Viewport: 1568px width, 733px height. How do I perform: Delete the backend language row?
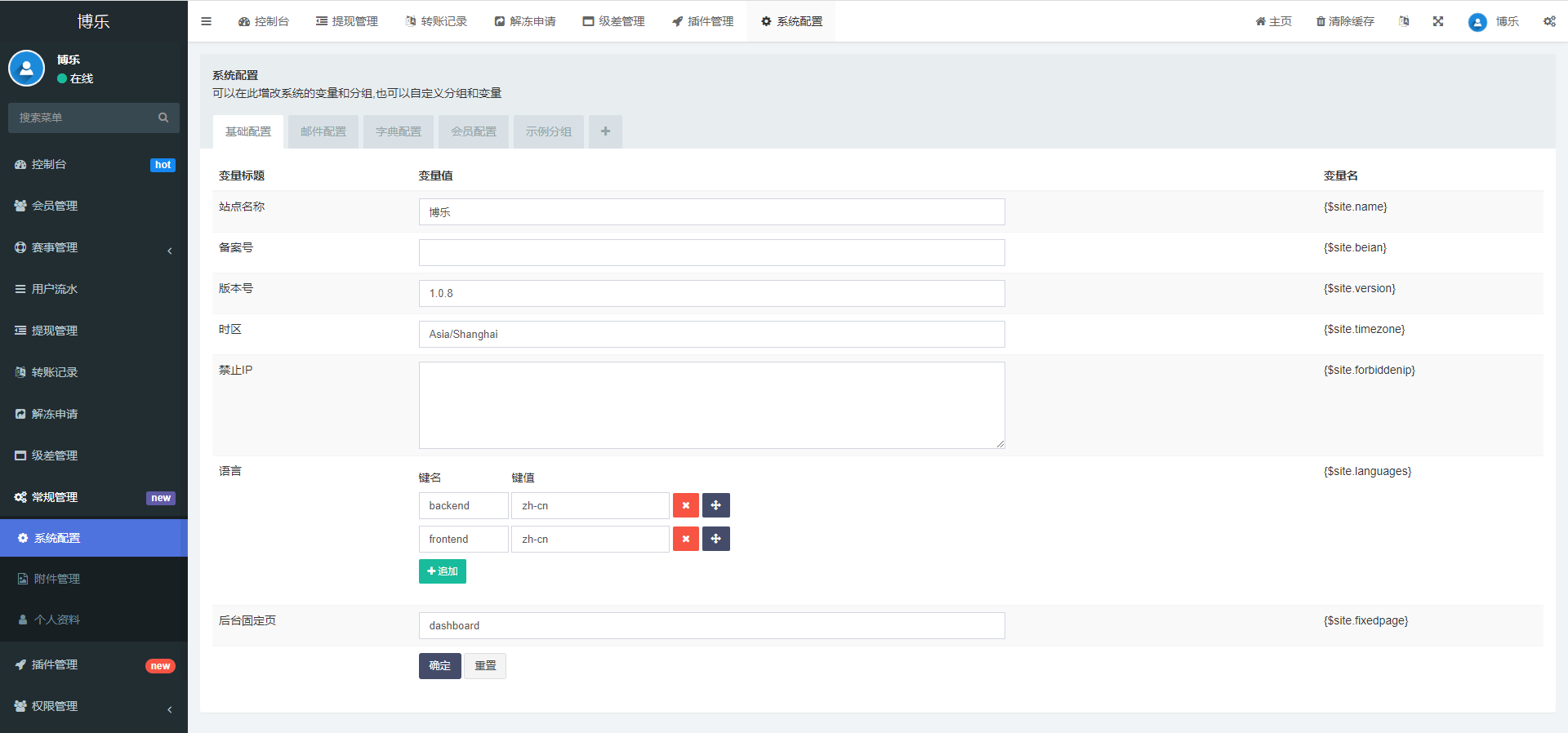(x=686, y=505)
